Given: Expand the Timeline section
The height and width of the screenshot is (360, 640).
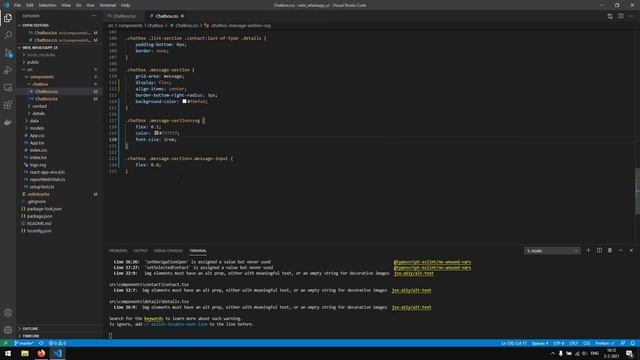Looking at the screenshot, I should click(x=31, y=336).
